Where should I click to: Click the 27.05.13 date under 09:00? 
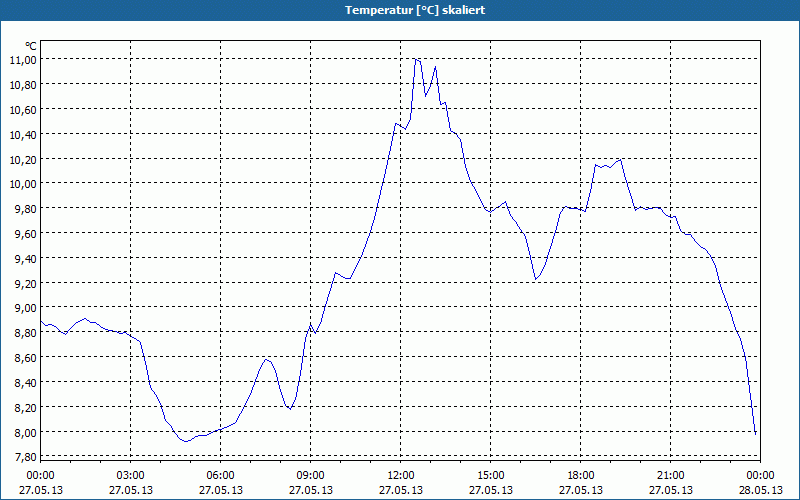coord(311,490)
